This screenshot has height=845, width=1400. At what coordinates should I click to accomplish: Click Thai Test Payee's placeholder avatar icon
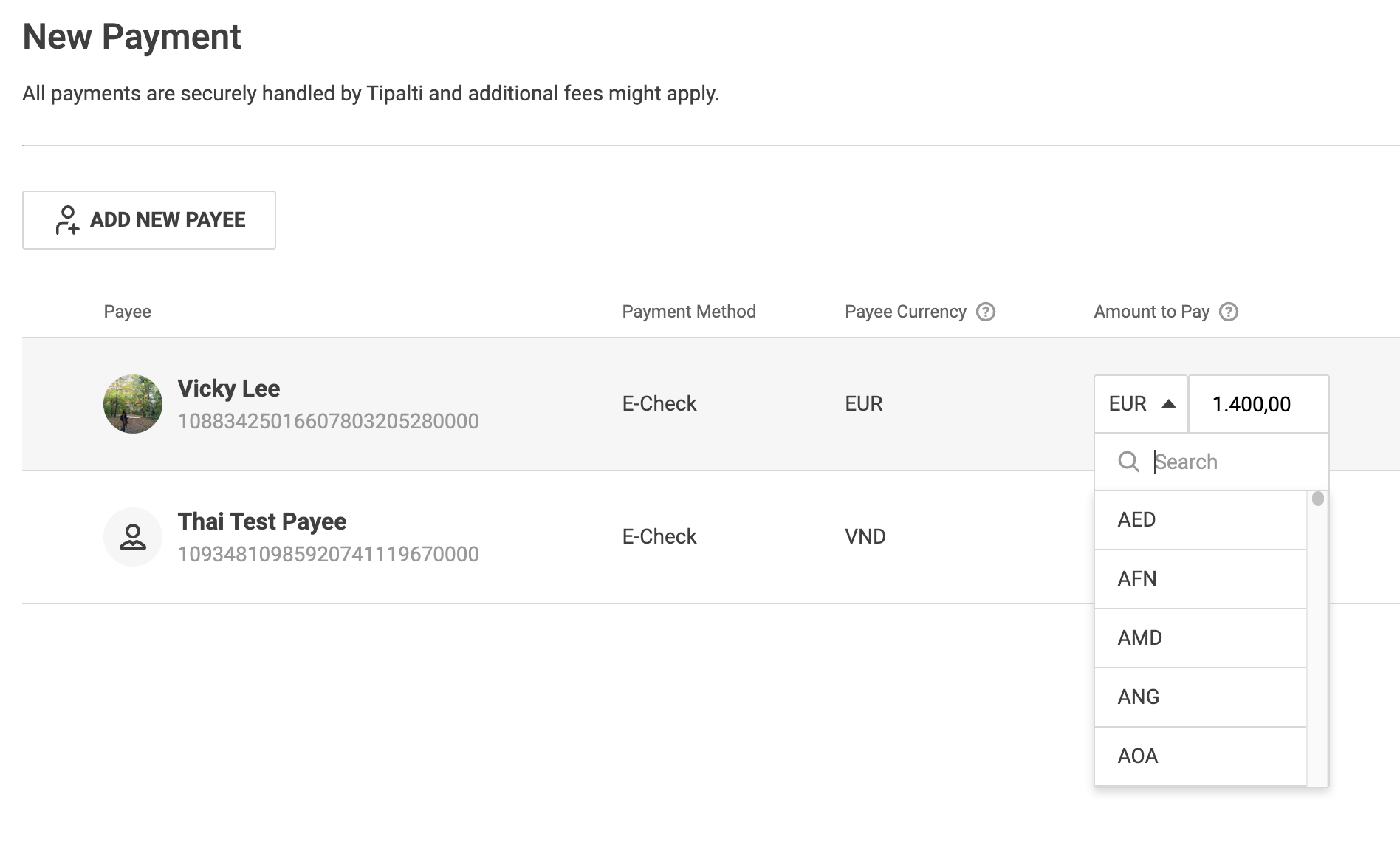tap(133, 537)
